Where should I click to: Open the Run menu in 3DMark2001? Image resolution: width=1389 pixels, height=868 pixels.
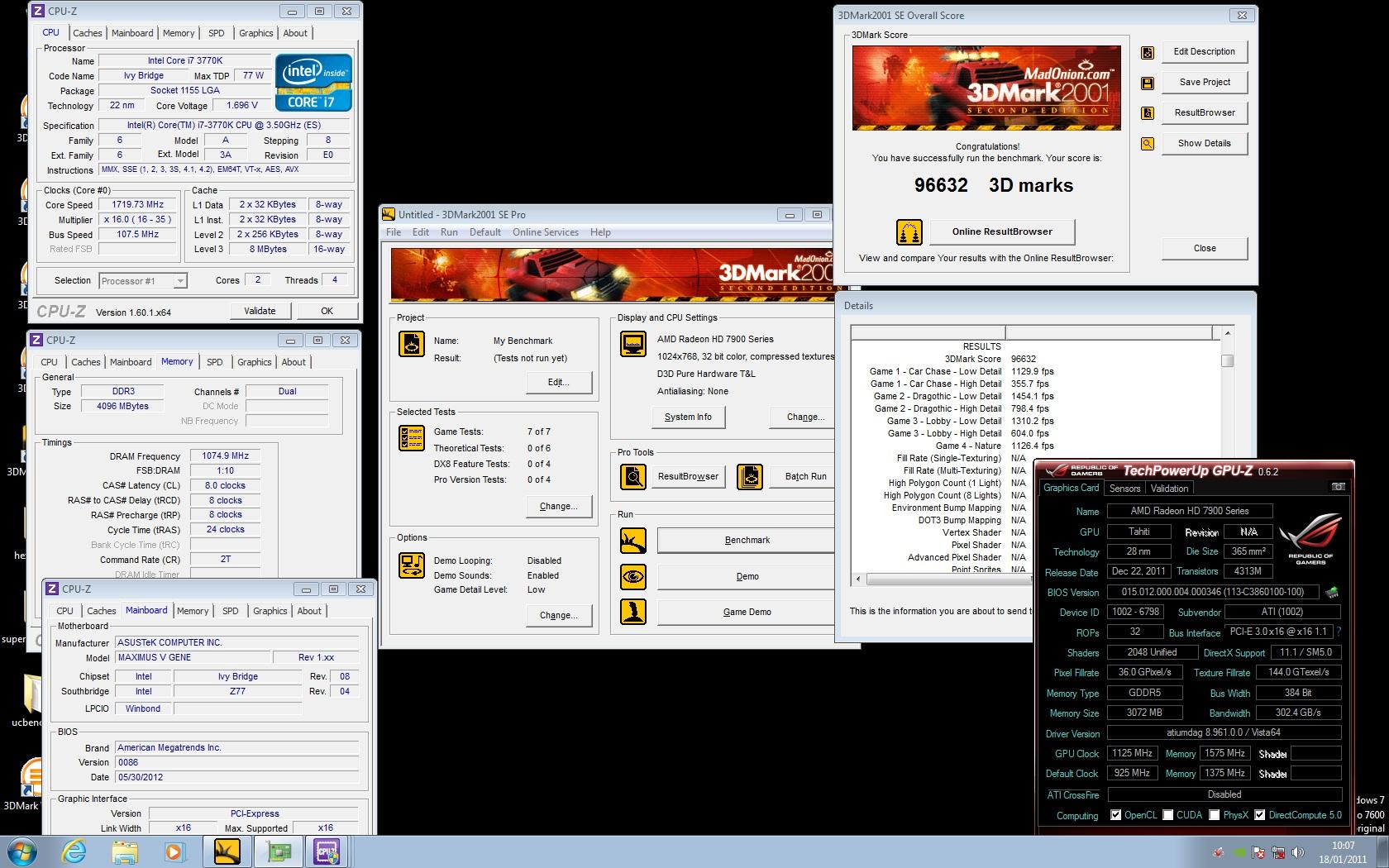[449, 232]
